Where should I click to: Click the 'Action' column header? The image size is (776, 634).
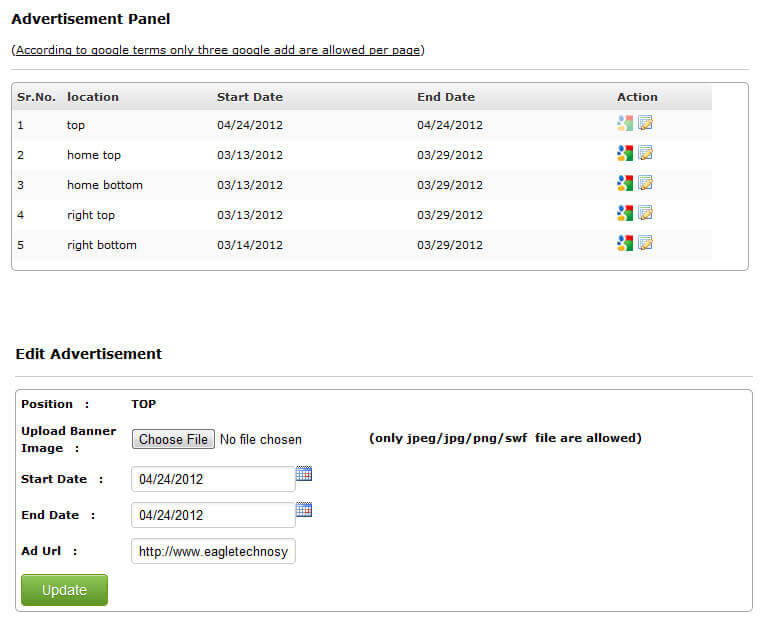637,97
